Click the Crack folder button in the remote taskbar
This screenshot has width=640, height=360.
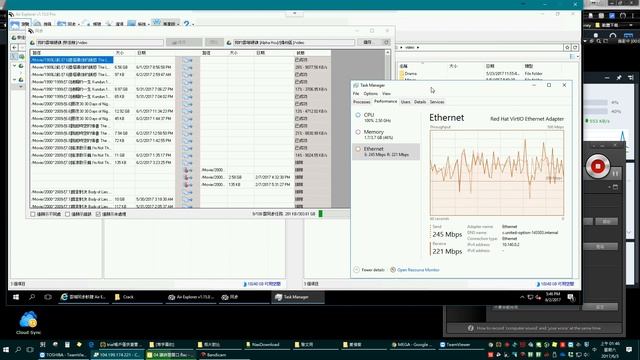[138, 297]
